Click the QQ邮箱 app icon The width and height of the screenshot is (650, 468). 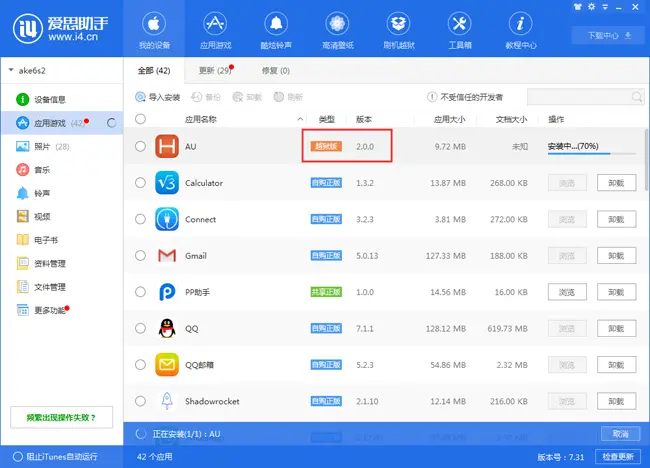pos(167,365)
